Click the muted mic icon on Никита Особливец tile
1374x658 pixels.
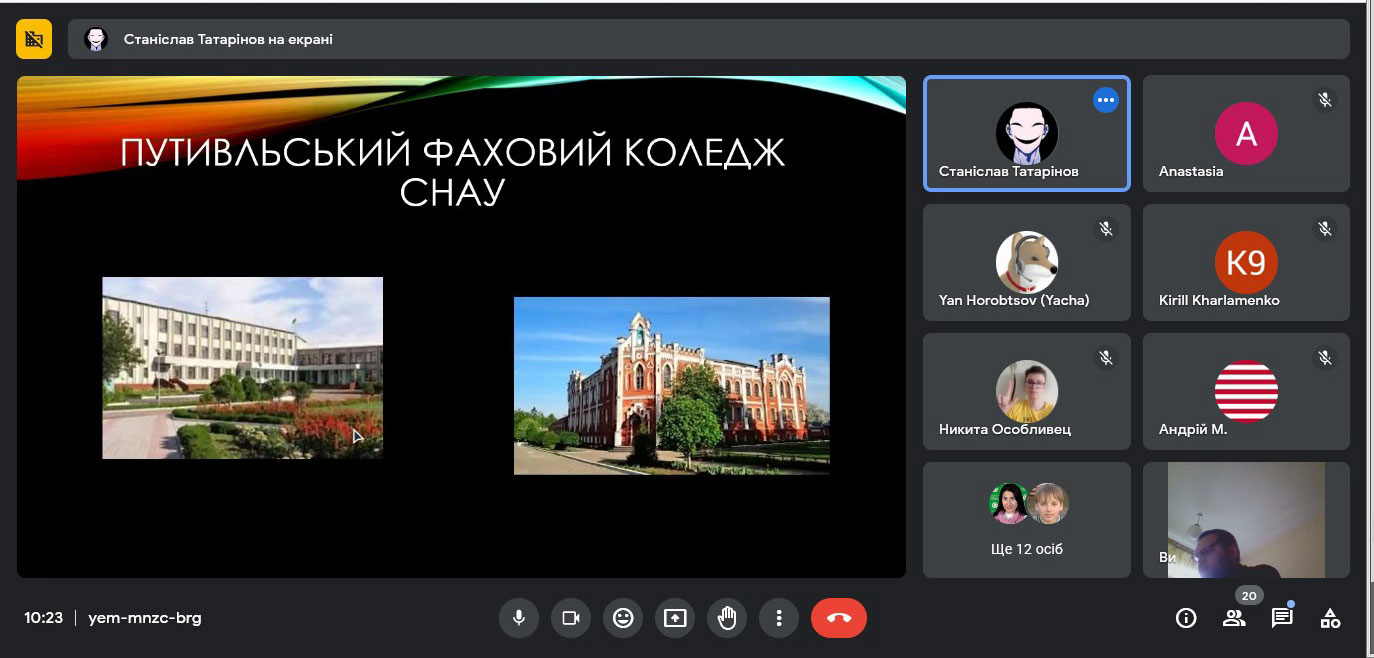point(1106,357)
